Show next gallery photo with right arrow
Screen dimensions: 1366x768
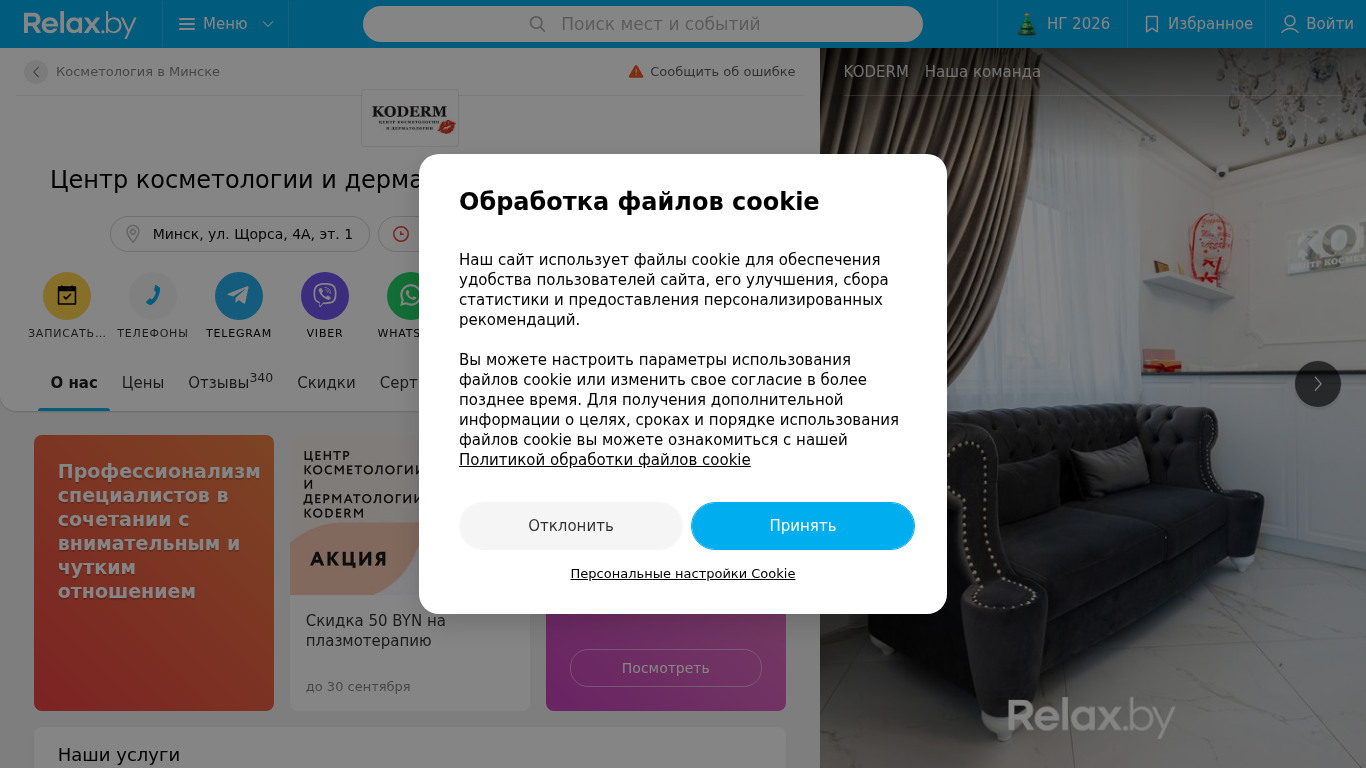pyautogui.click(x=1318, y=384)
